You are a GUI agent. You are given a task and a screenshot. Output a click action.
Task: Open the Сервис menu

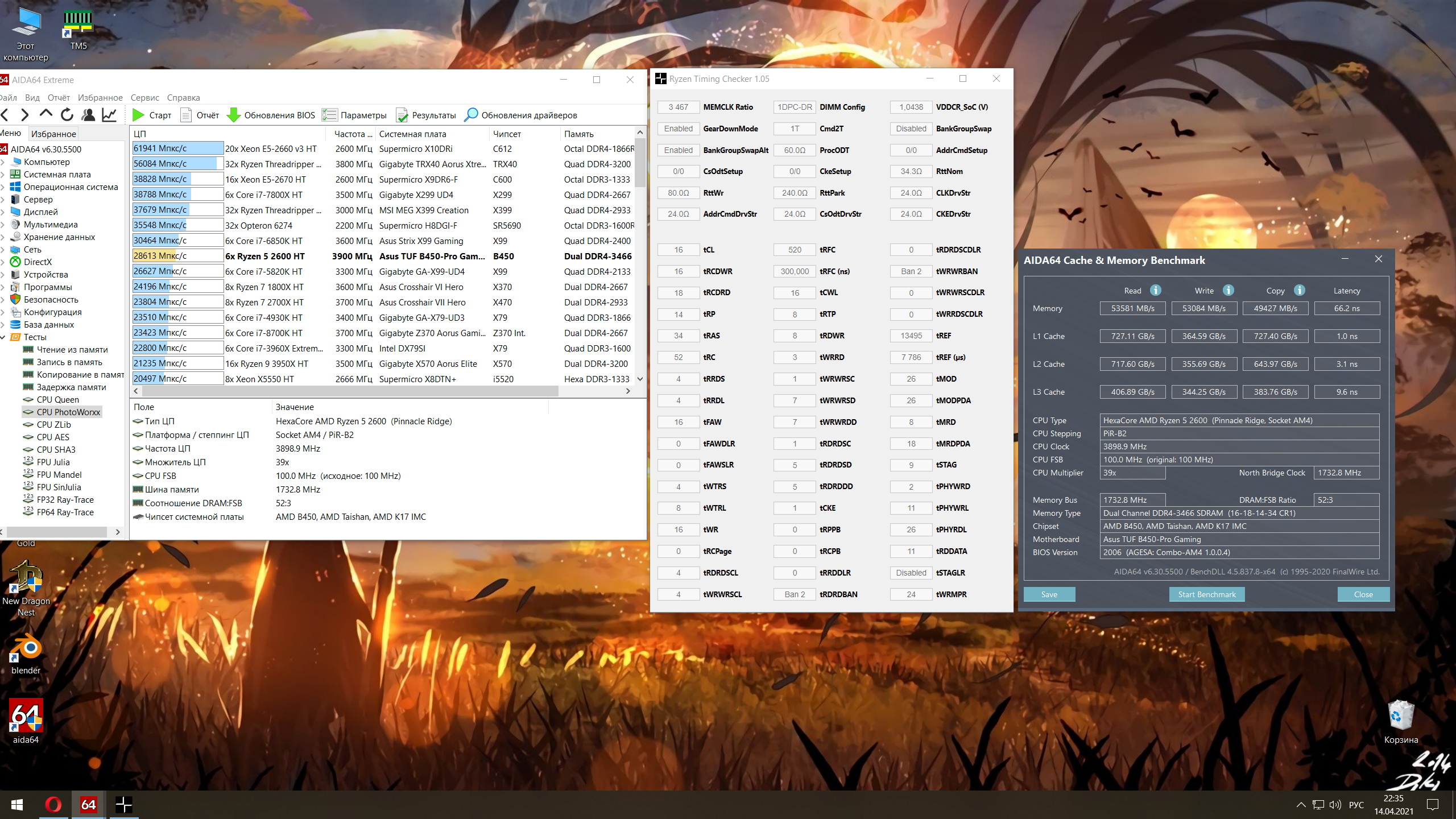144,97
